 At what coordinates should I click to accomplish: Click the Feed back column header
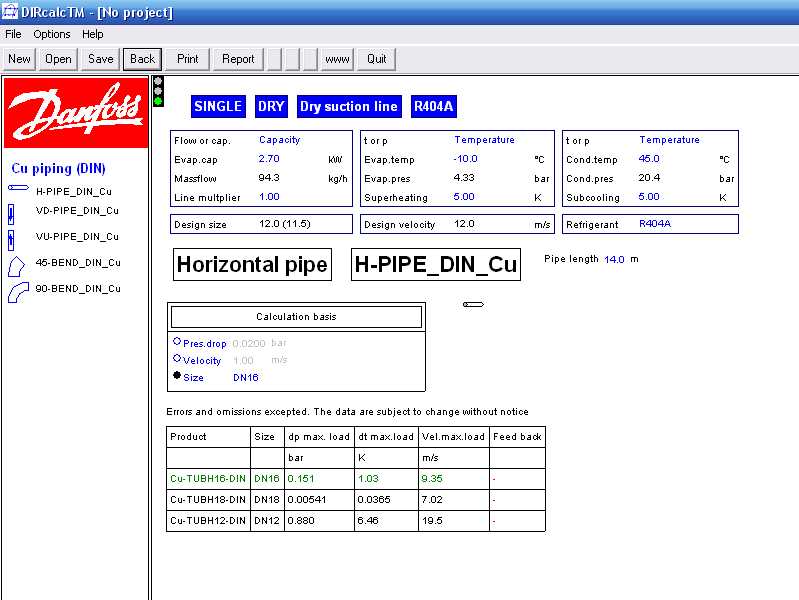517,437
